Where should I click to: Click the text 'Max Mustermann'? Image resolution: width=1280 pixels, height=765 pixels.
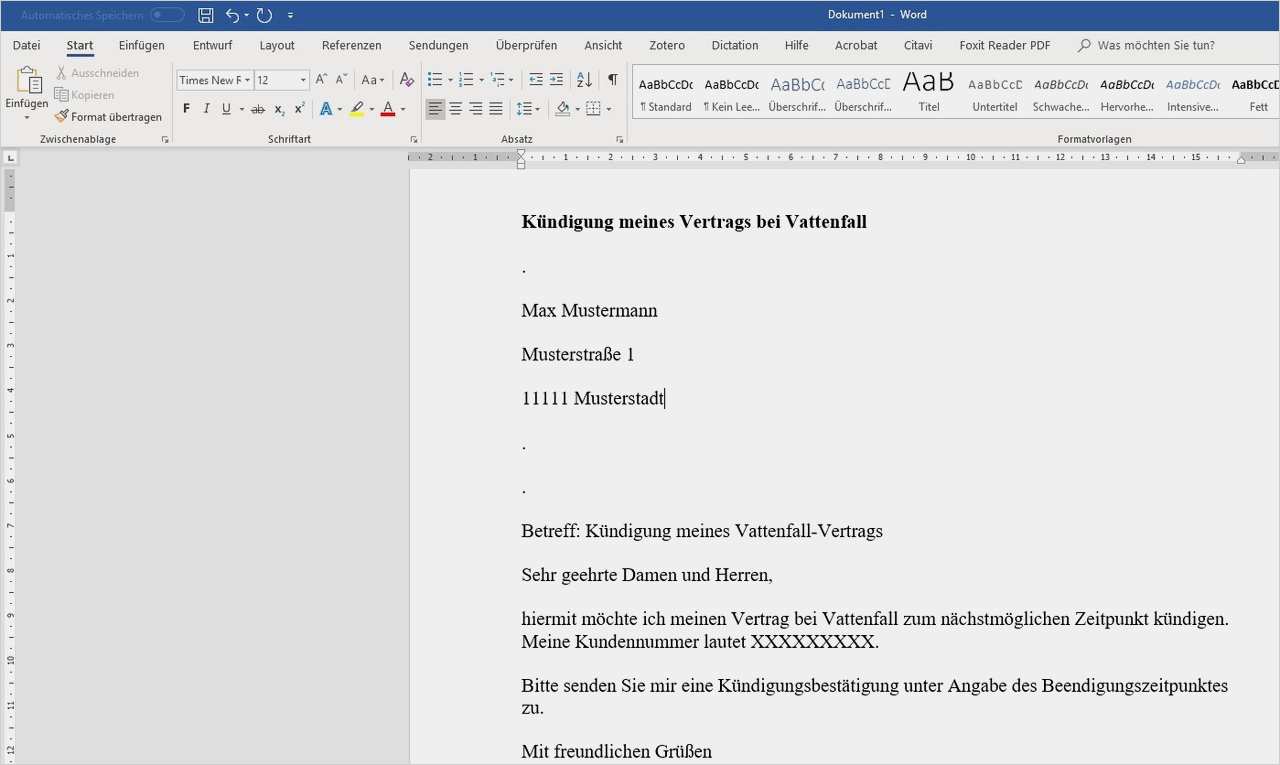point(589,310)
